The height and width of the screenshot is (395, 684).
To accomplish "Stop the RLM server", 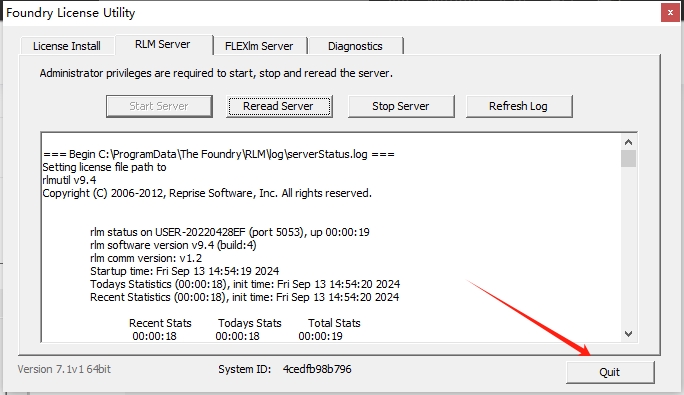I will point(401,106).
